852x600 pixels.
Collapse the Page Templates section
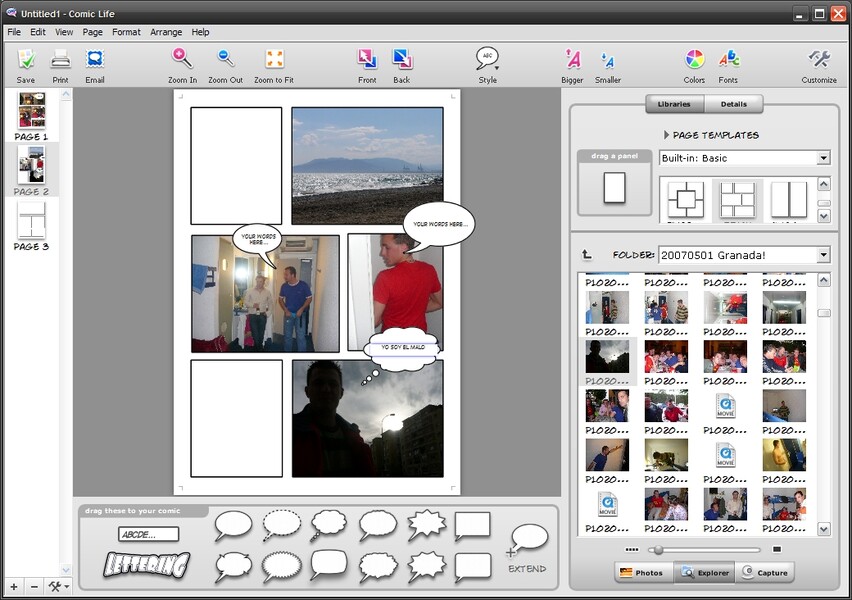pos(667,135)
